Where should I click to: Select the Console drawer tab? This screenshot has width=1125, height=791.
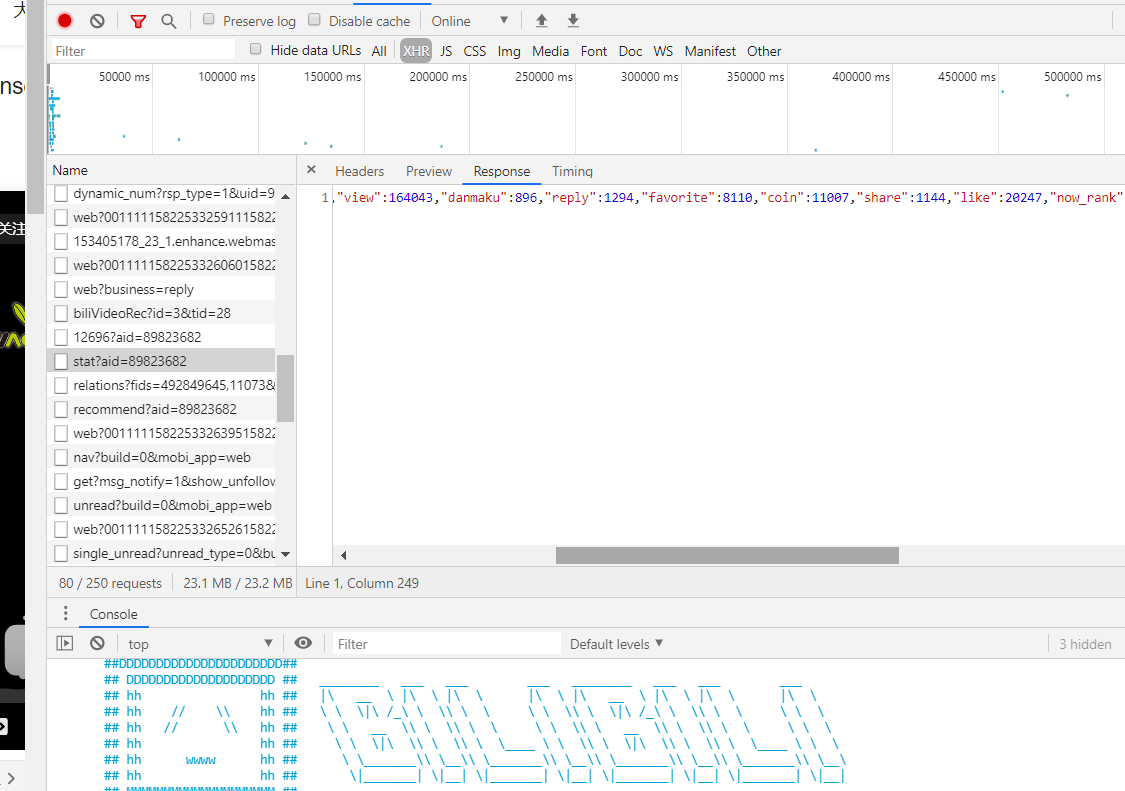pyautogui.click(x=113, y=614)
